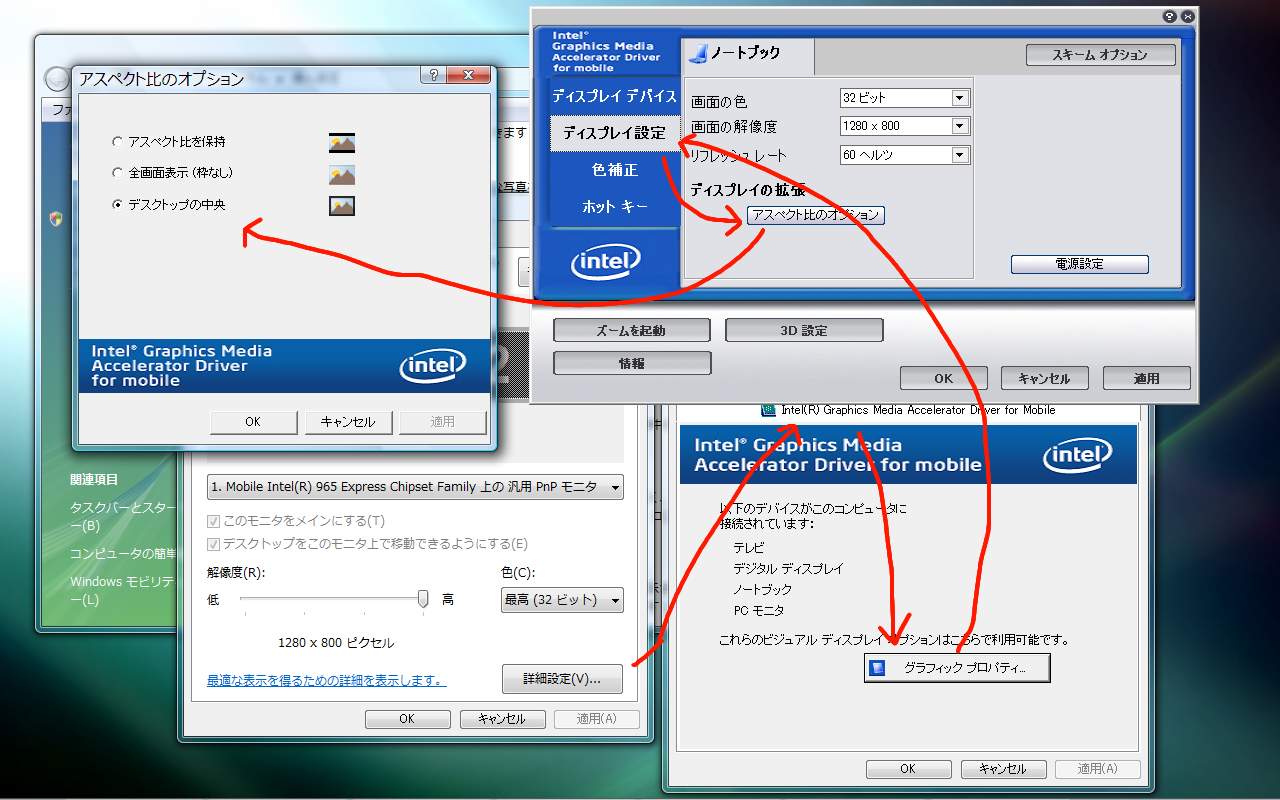Click the 1280 x 800 ピクセル resolution text

click(336, 643)
